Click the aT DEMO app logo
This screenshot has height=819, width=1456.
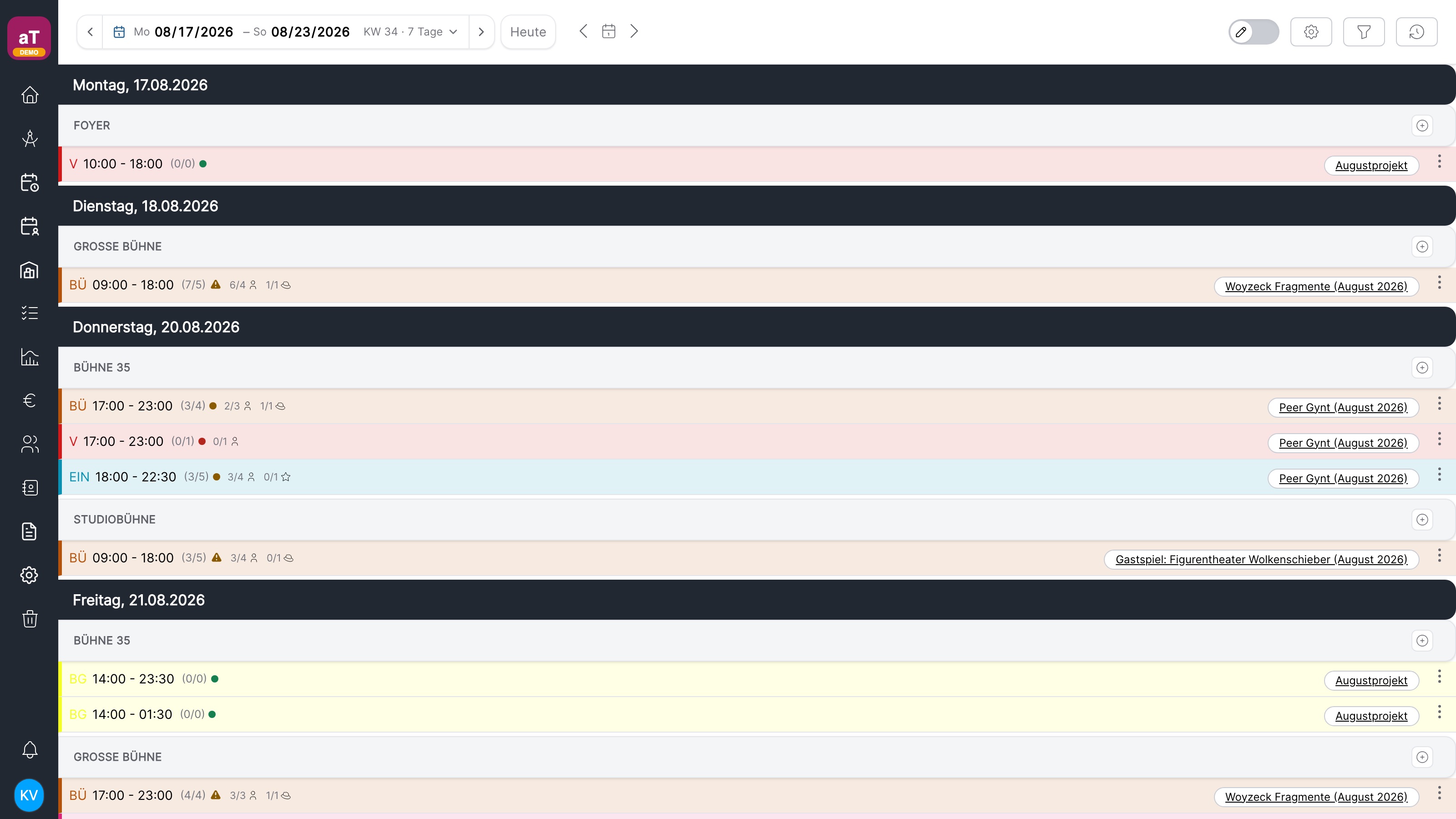click(29, 38)
